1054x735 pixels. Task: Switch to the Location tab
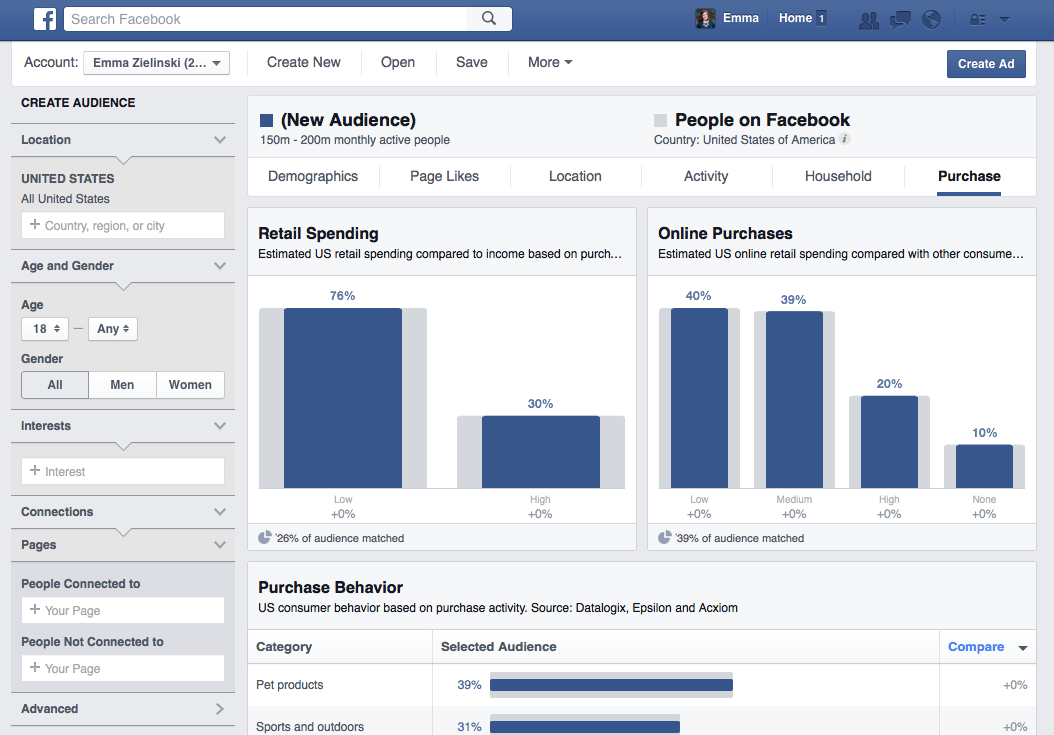[575, 176]
